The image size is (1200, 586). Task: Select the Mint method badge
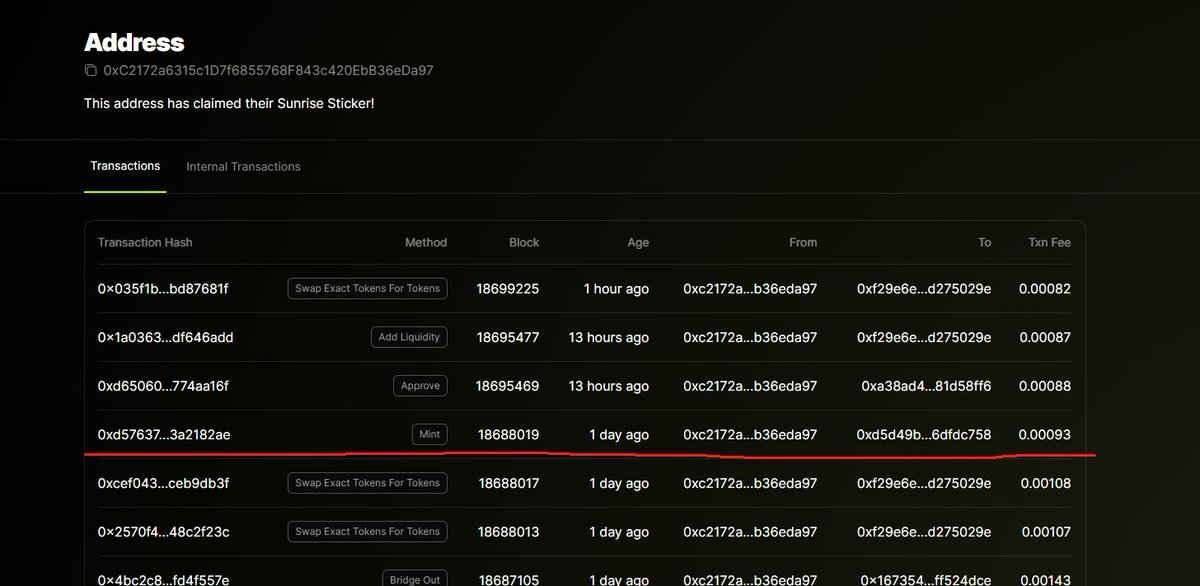[429, 435]
